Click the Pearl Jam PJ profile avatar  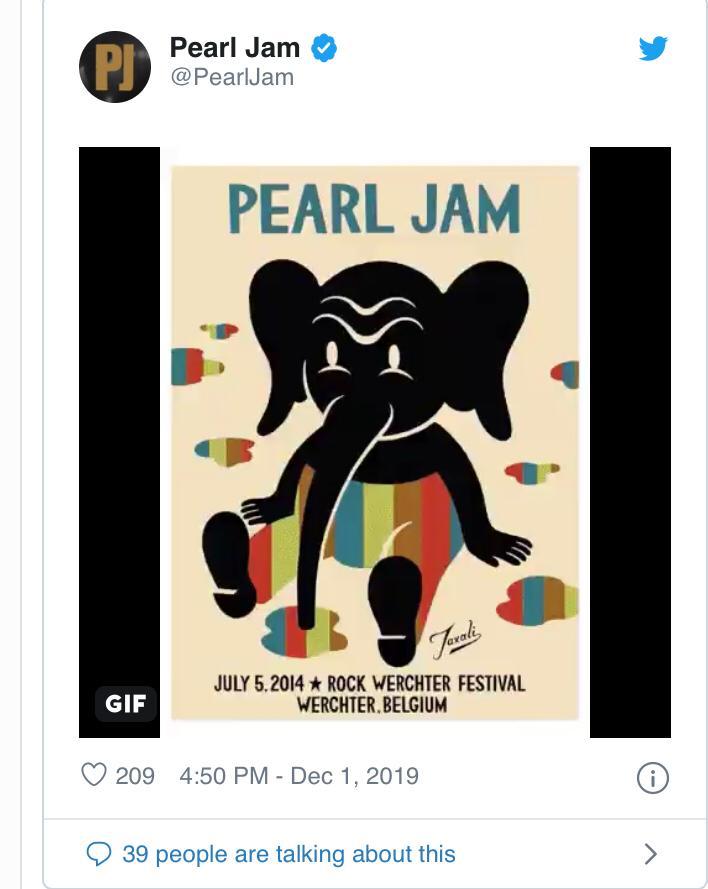[x=115, y=67]
